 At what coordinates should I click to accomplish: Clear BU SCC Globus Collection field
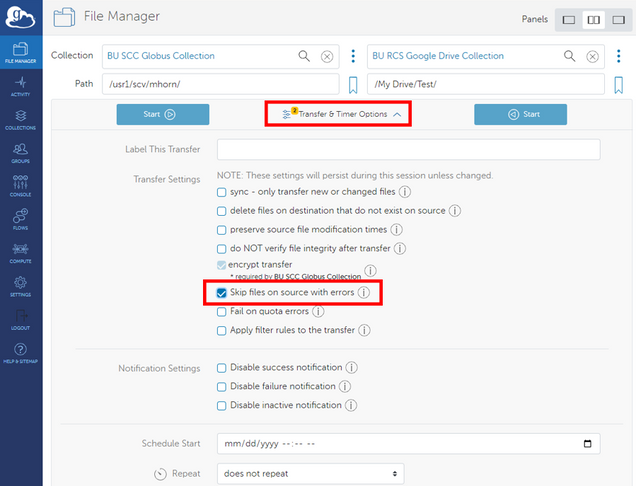tap(327, 56)
